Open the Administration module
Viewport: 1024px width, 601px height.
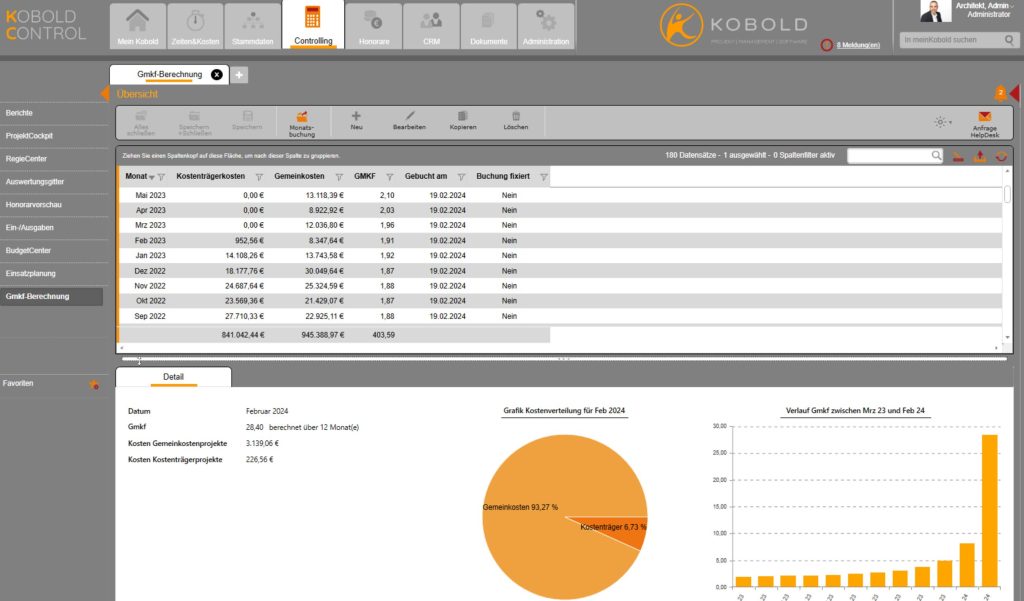point(546,26)
